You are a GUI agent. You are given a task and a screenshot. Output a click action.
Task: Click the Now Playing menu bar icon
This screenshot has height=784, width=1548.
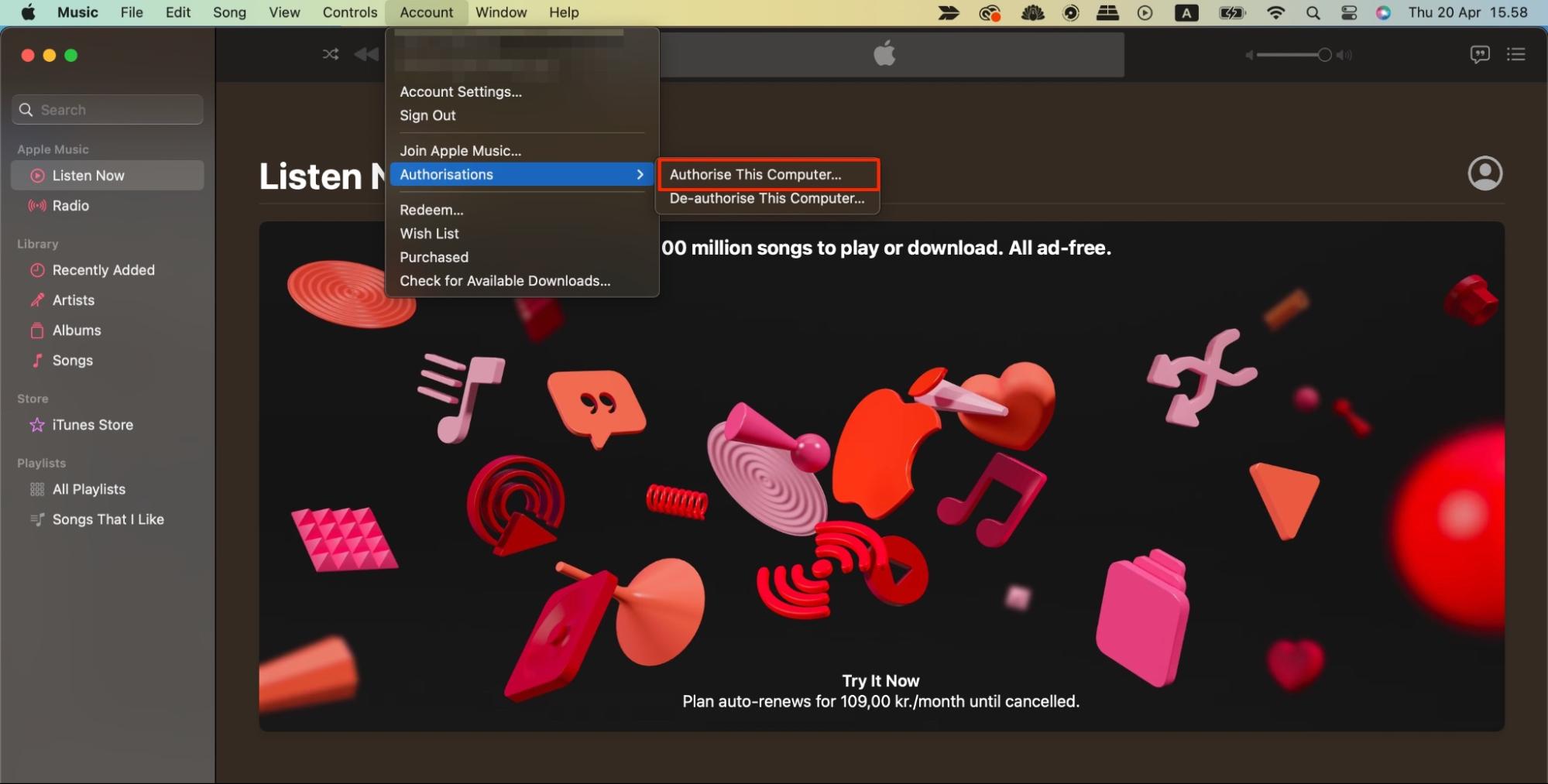click(1145, 12)
